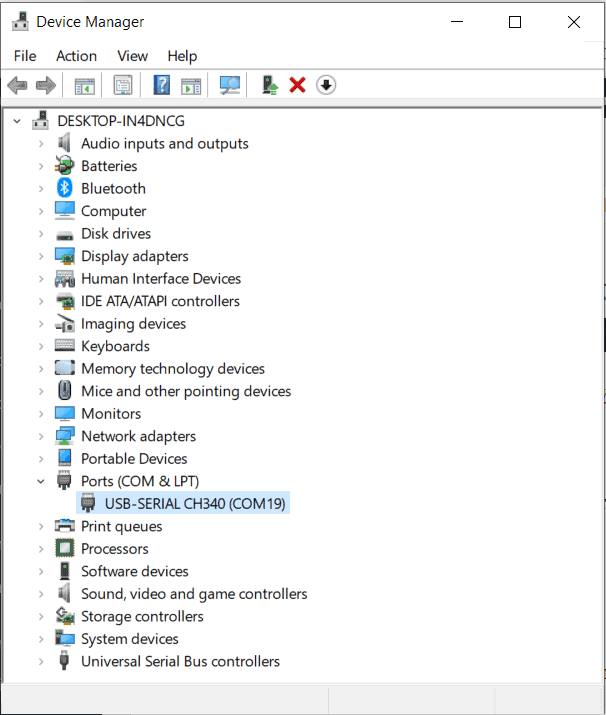Click the Back arrow toolbar button
Image resolution: width=606 pixels, height=715 pixels.
[x=17, y=86]
